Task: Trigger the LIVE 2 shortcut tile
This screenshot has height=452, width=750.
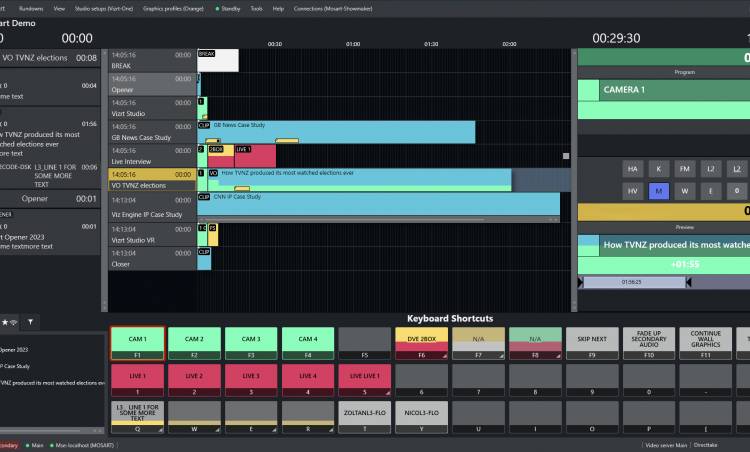Action: click(x=194, y=378)
